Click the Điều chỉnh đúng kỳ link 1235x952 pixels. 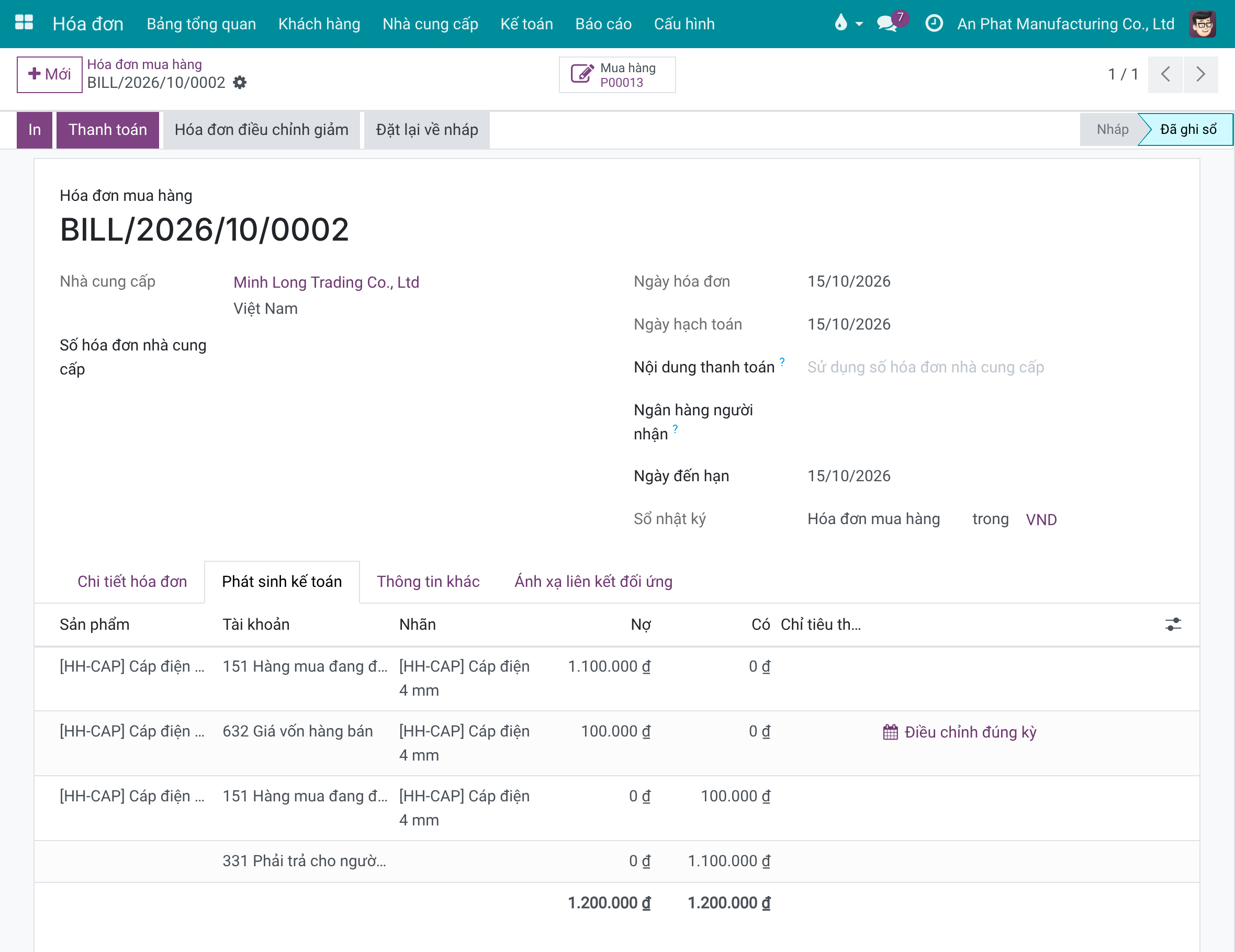(x=960, y=732)
